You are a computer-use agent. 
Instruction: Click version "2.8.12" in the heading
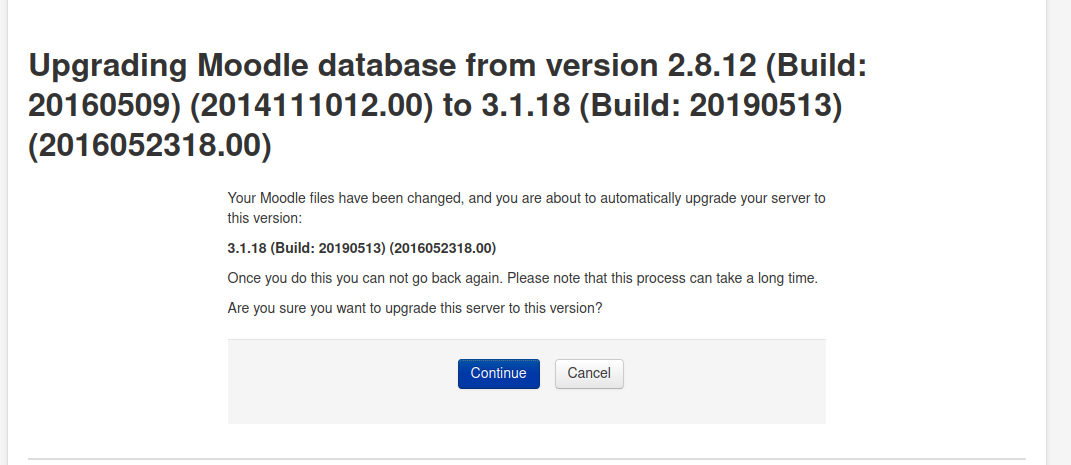pos(711,66)
